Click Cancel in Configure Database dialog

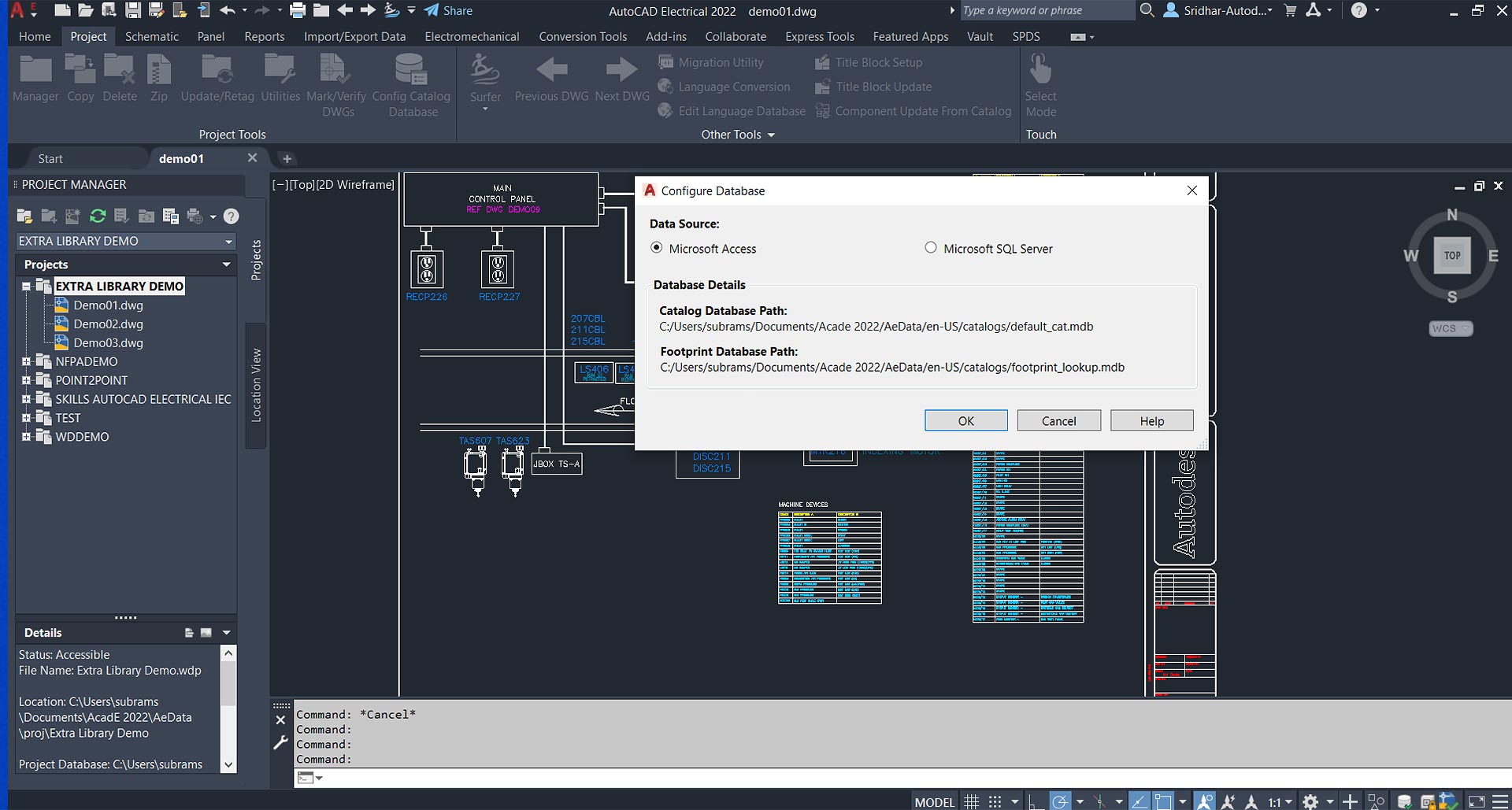[x=1058, y=421]
